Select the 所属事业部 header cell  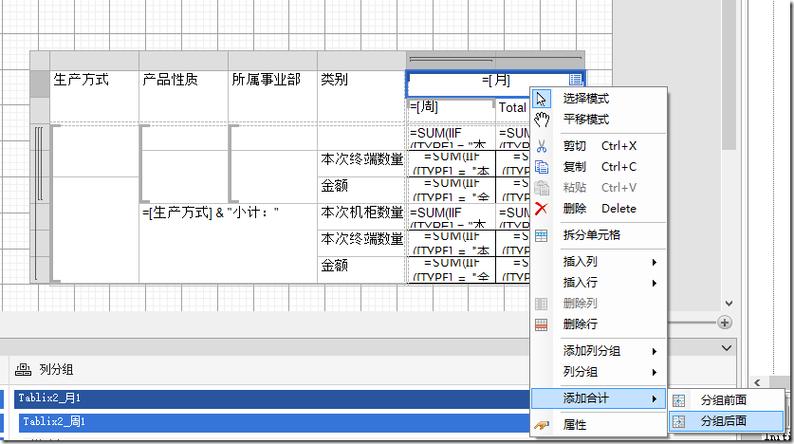coord(272,96)
